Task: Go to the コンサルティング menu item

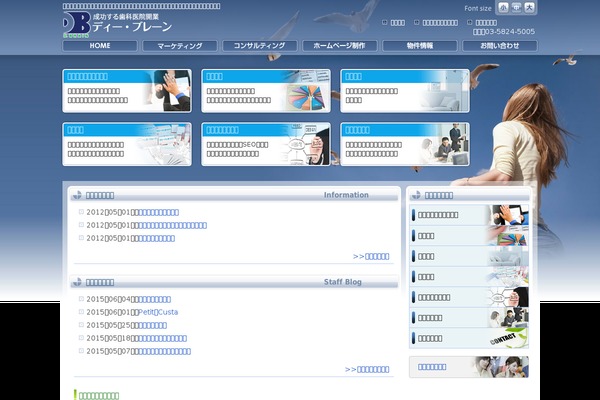Action: pos(260,46)
